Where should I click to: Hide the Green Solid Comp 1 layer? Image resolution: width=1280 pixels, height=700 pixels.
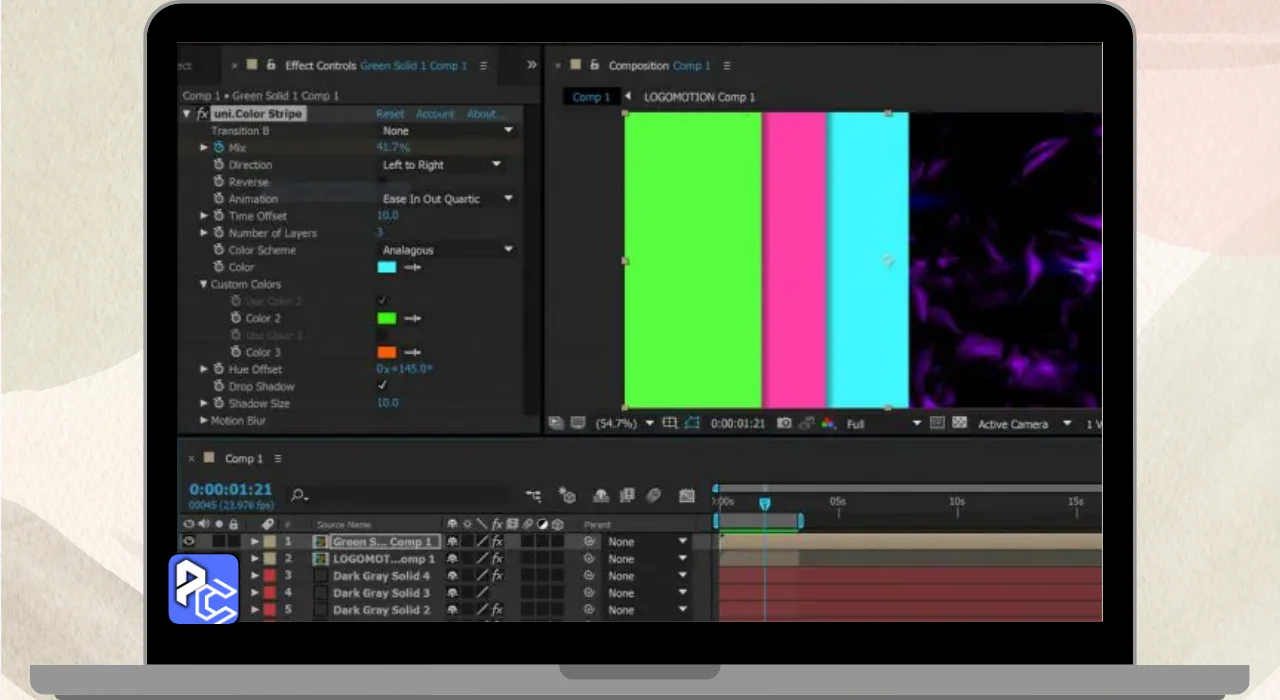click(x=189, y=542)
